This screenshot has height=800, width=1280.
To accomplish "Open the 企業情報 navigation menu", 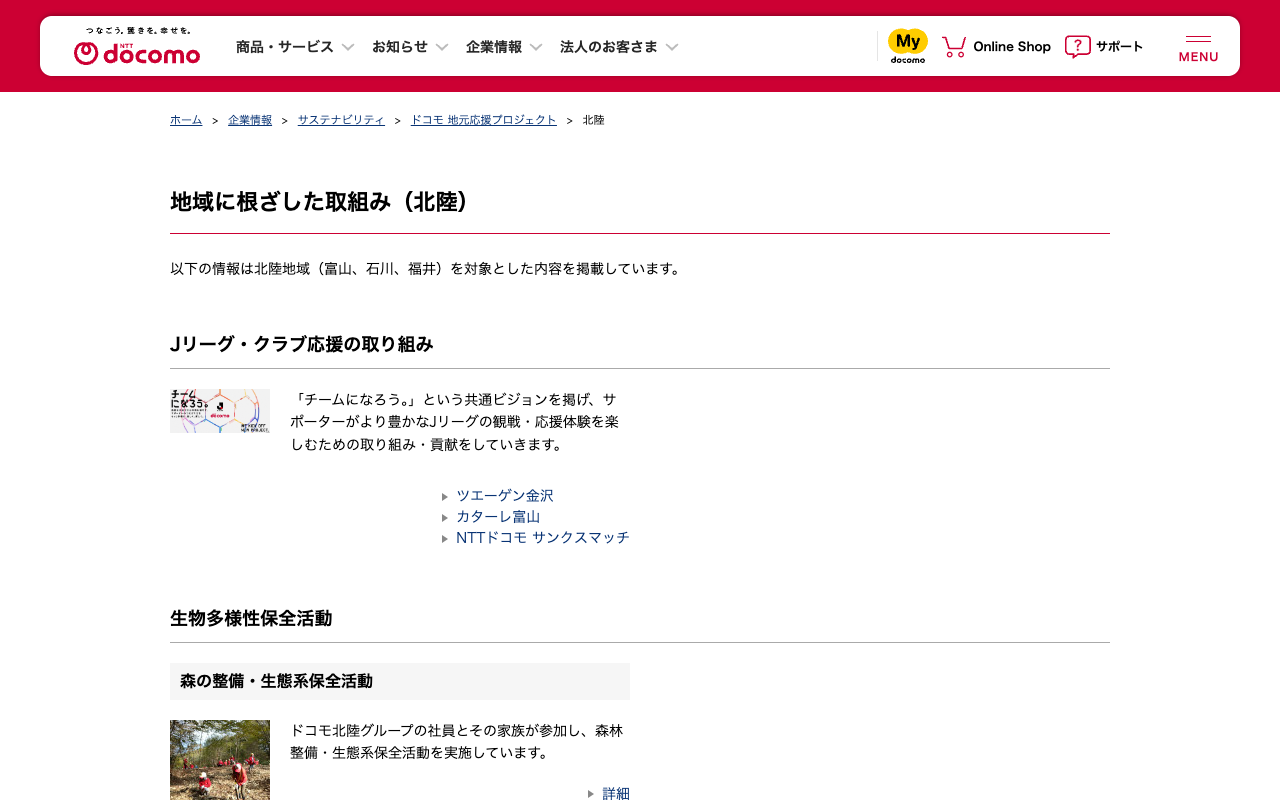I will point(494,47).
